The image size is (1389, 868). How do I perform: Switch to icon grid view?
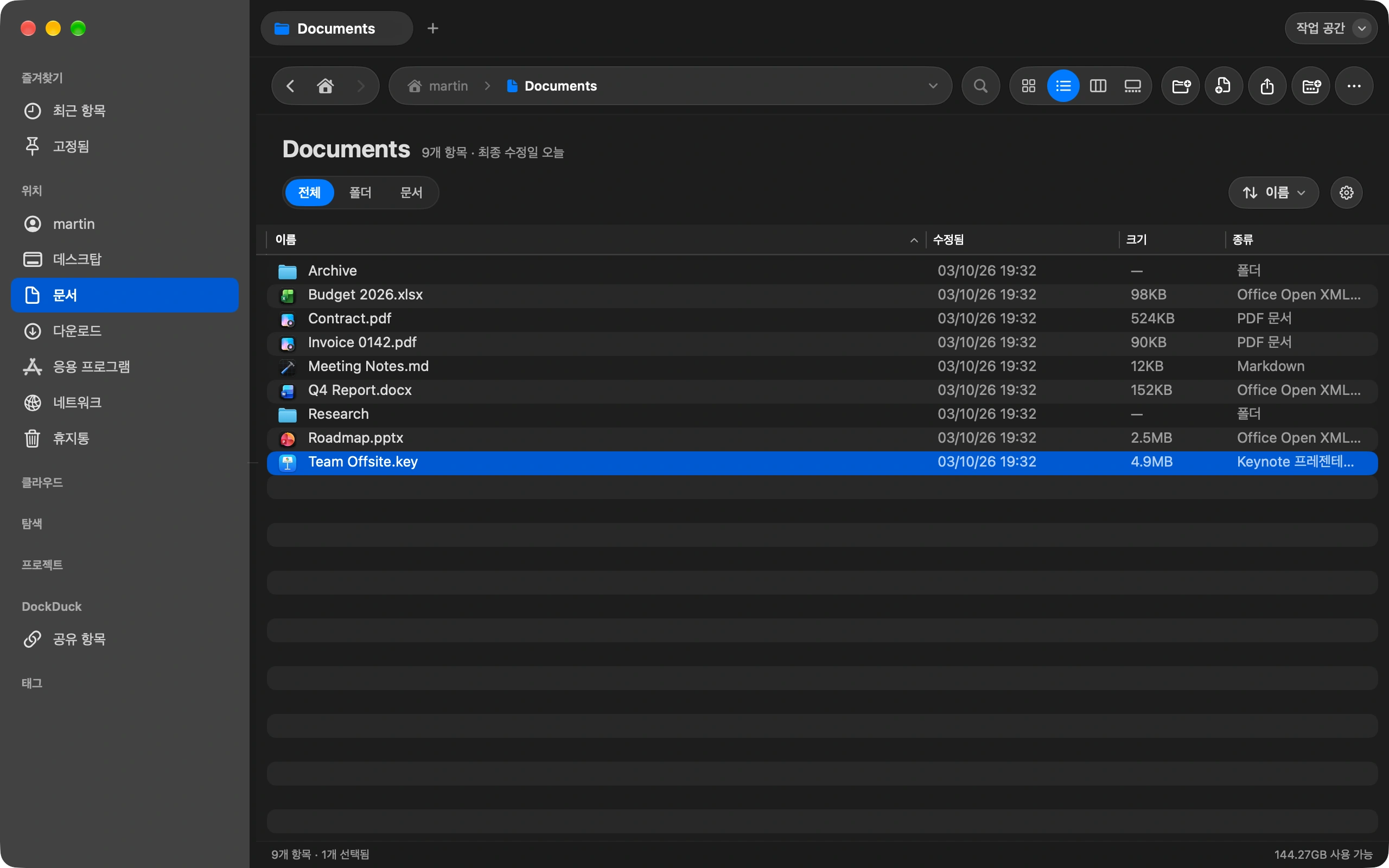[x=1028, y=86]
